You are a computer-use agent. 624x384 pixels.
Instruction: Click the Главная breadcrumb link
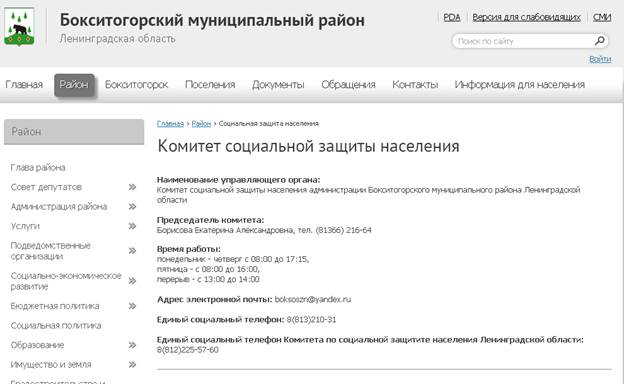170,124
